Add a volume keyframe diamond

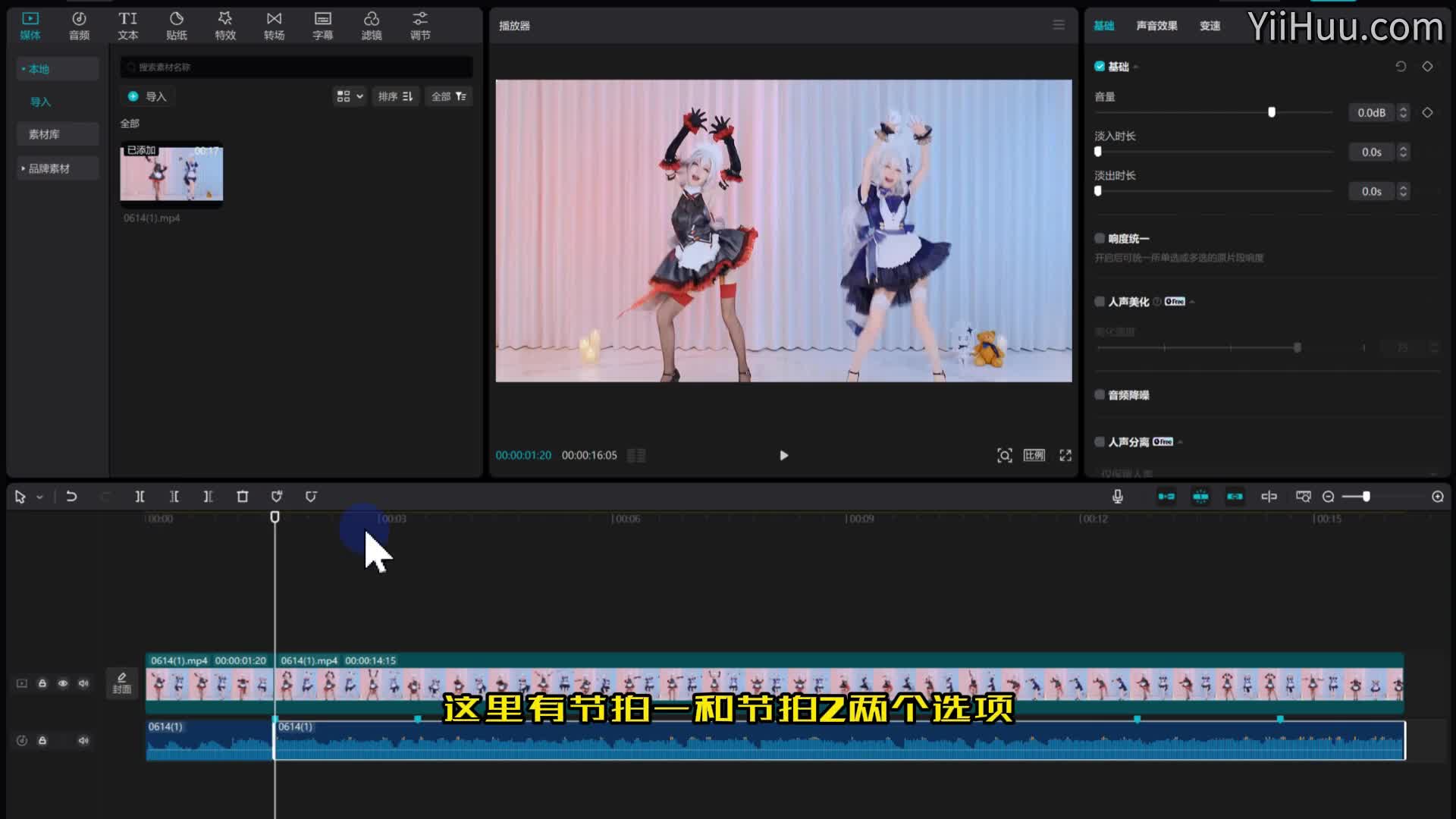tap(1427, 112)
